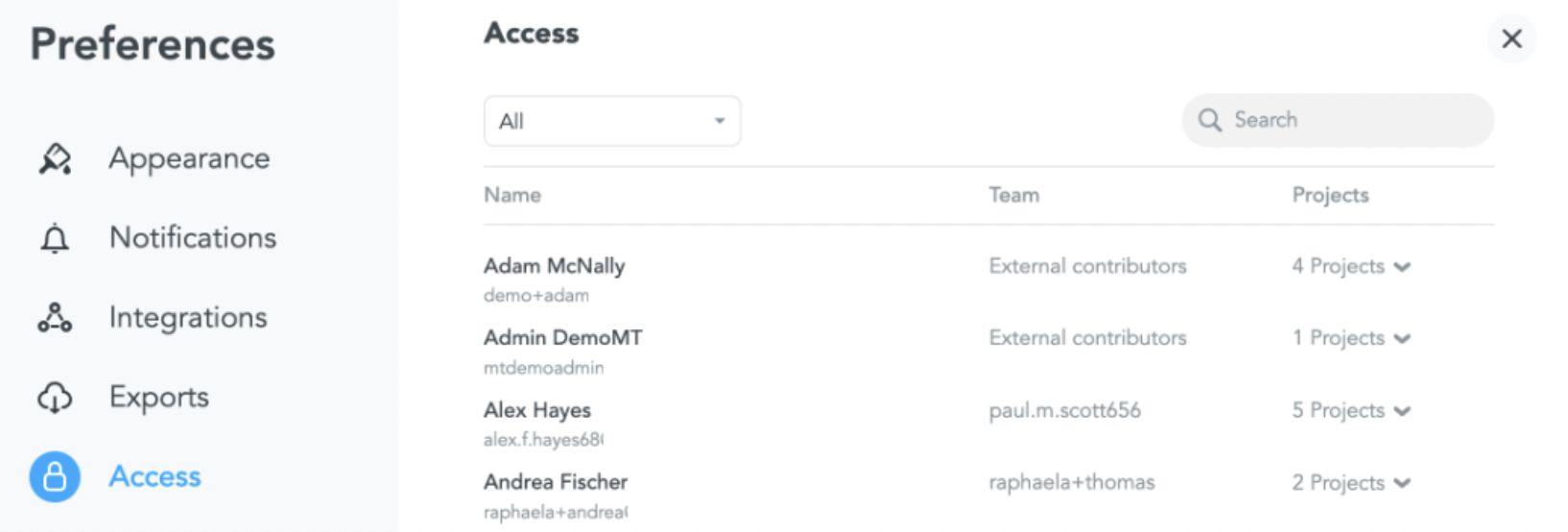Focus the Search users field

pyautogui.click(x=1338, y=120)
